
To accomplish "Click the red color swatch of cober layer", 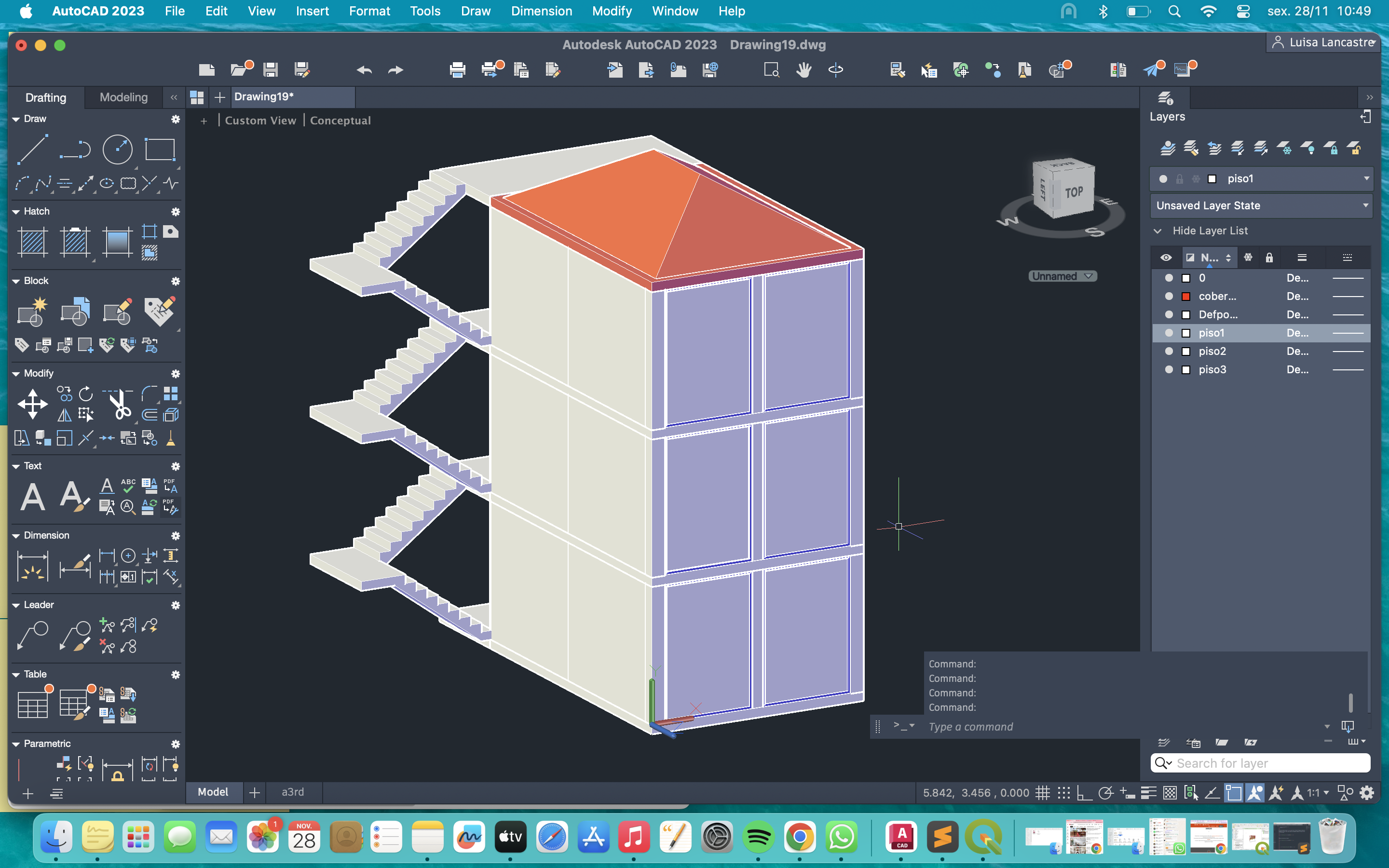I will point(1186,296).
